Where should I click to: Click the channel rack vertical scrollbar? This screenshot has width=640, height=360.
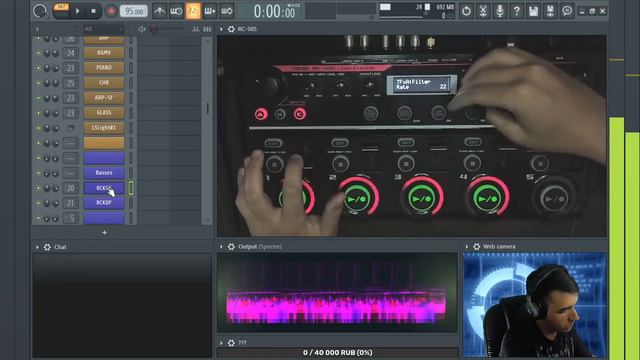(x=207, y=130)
